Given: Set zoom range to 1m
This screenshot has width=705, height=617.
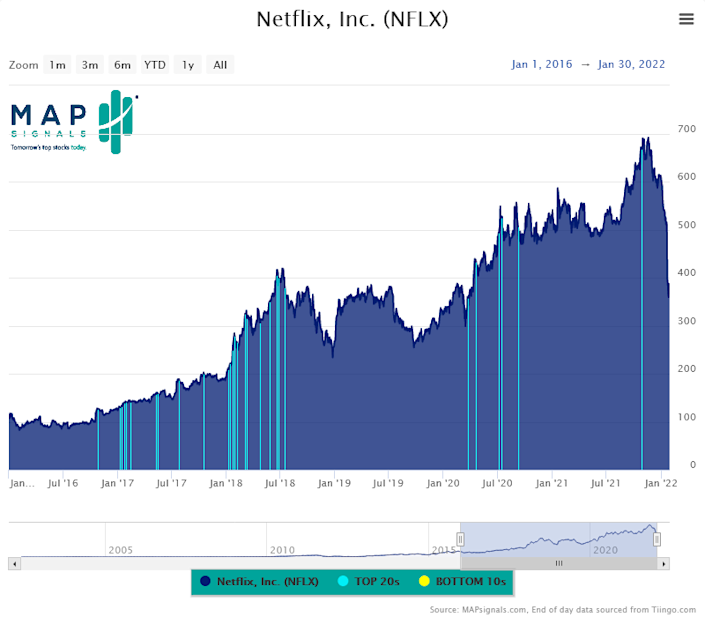Looking at the screenshot, I should click(x=57, y=65).
